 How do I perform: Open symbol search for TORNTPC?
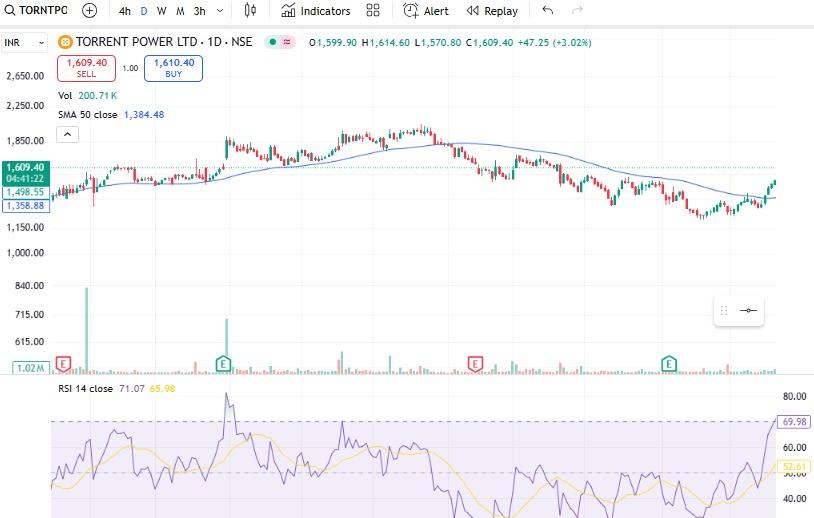pyautogui.click(x=36, y=10)
